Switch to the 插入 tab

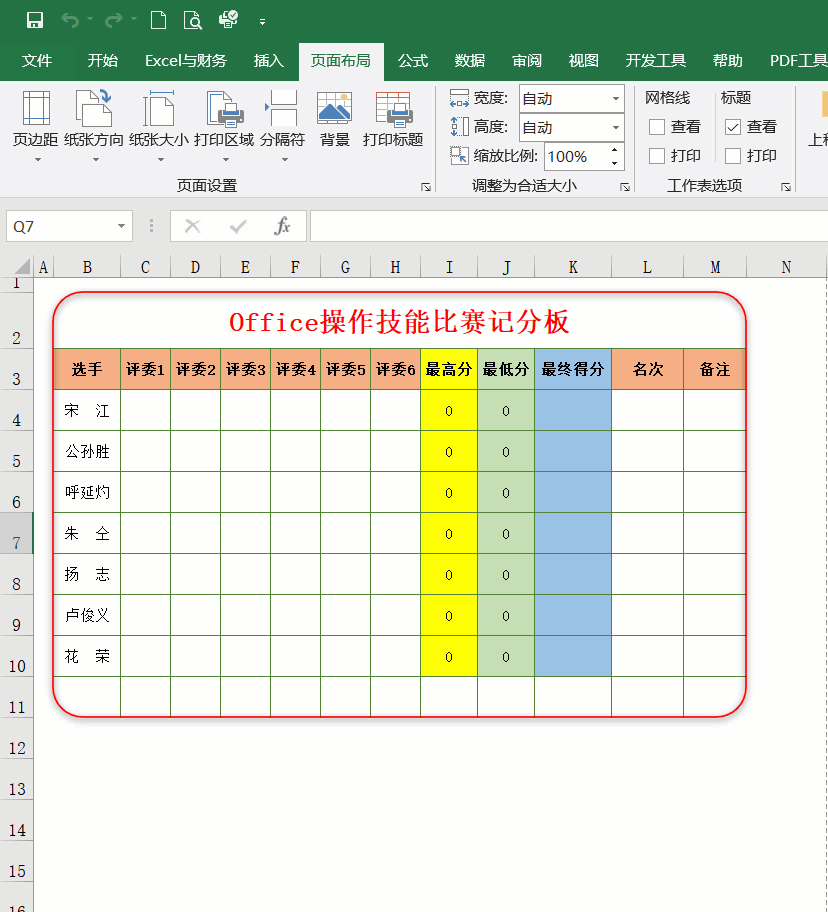coord(269,60)
